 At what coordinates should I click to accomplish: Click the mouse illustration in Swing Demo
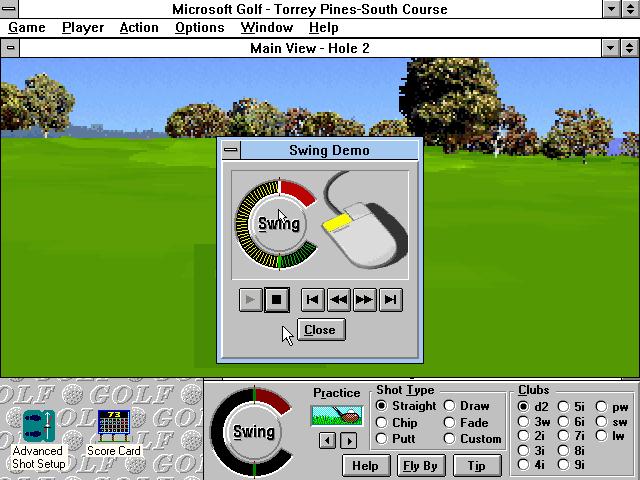pos(364,222)
